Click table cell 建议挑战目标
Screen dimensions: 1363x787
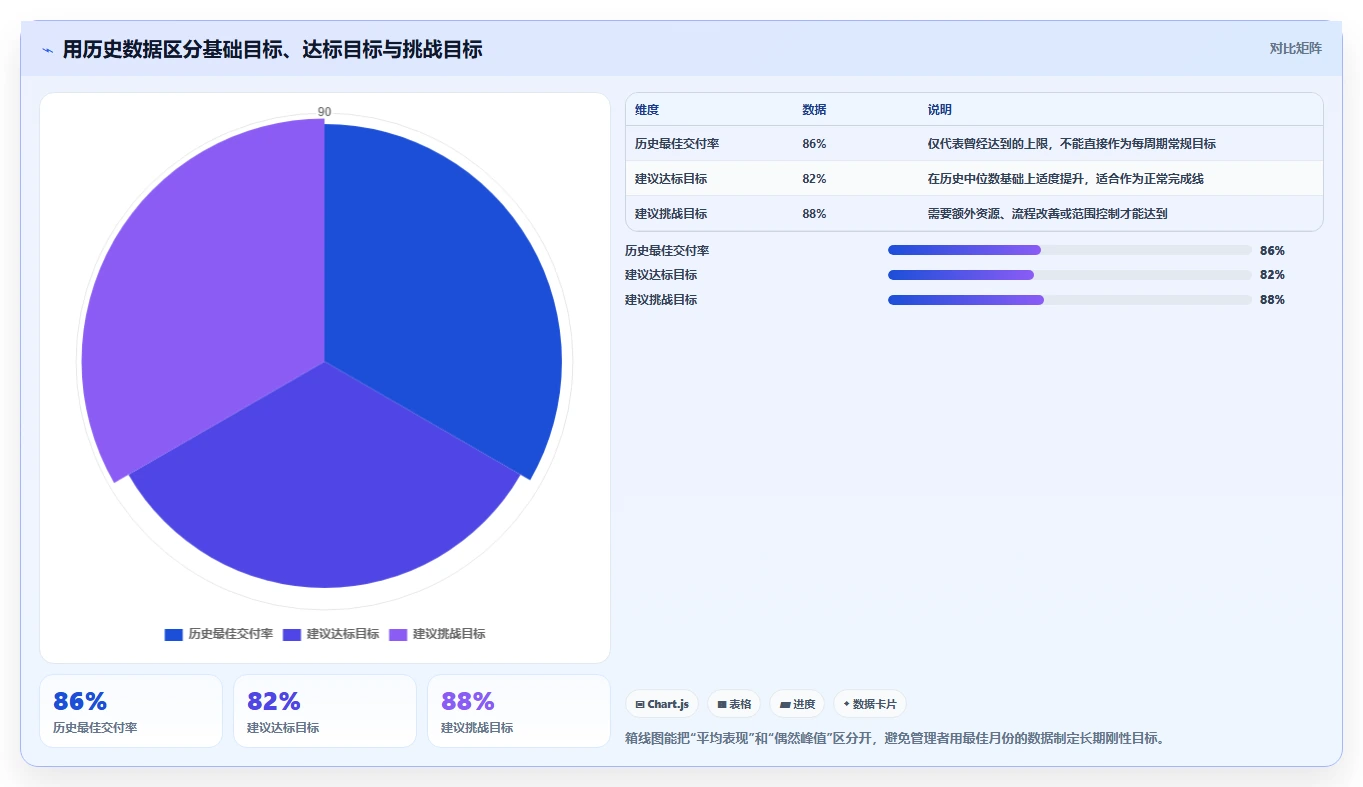coord(671,214)
